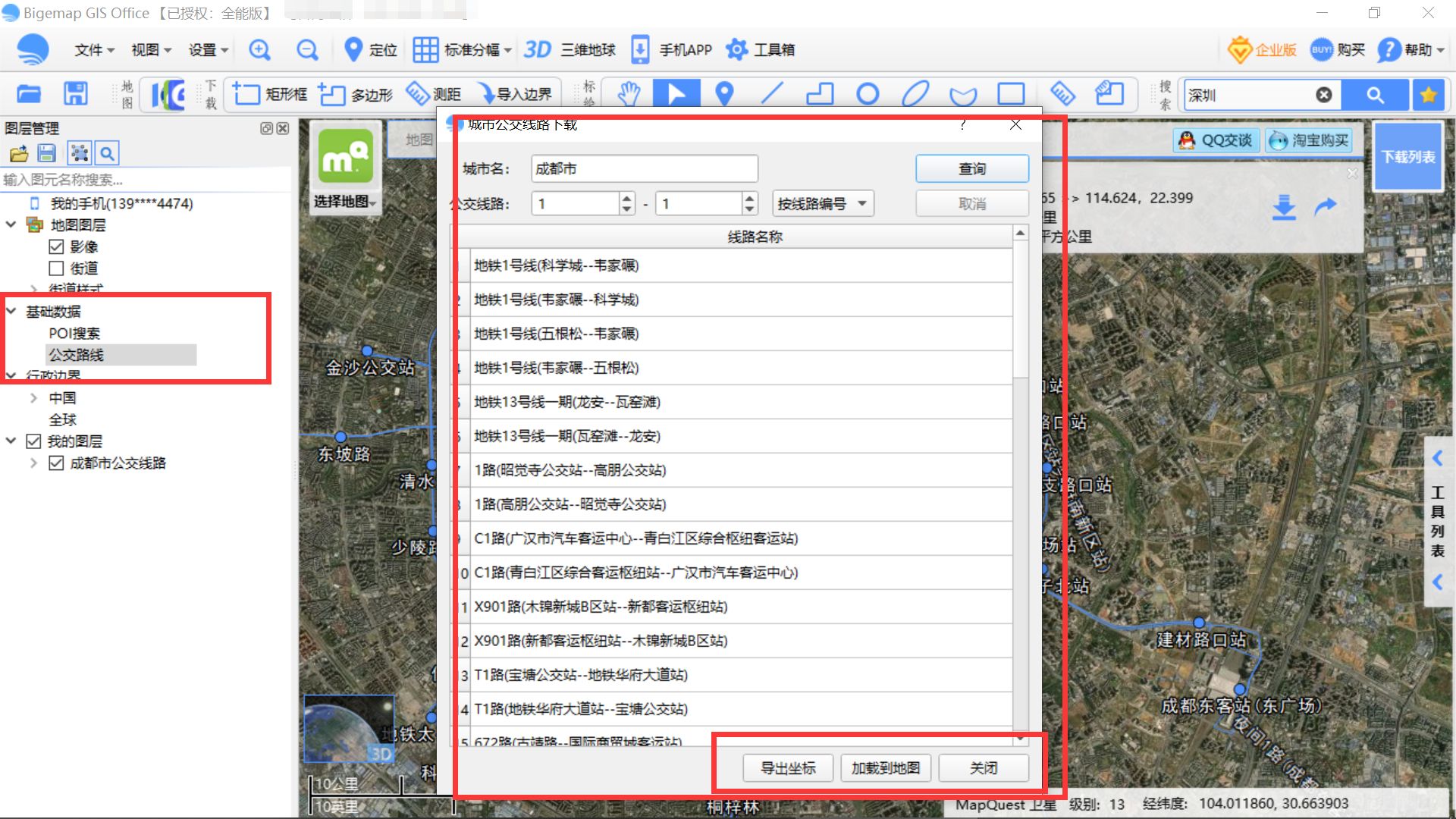Click the layer name search field
The image size is (1456, 819).
(144, 180)
